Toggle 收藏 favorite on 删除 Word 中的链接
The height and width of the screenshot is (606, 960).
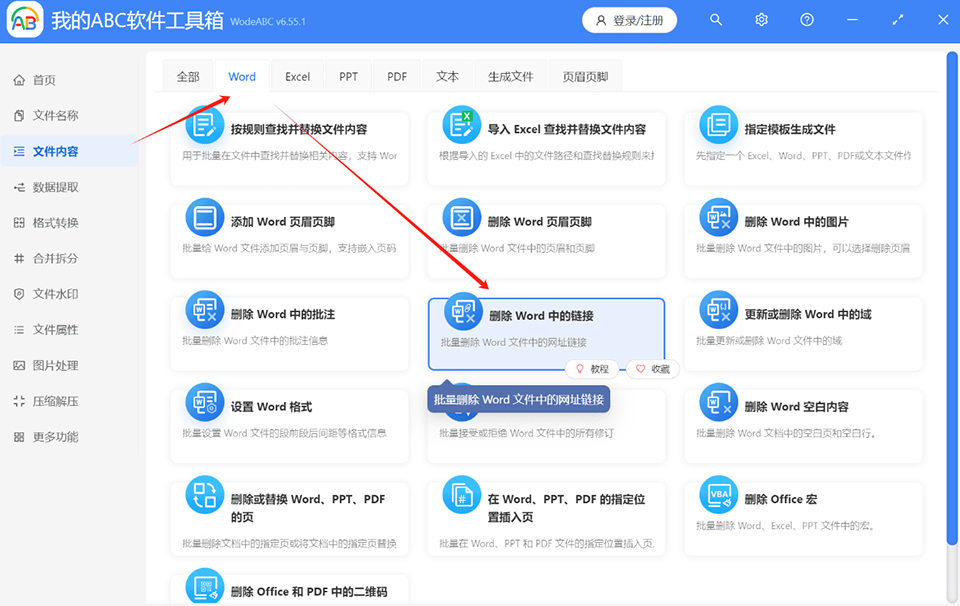pyautogui.click(x=652, y=369)
